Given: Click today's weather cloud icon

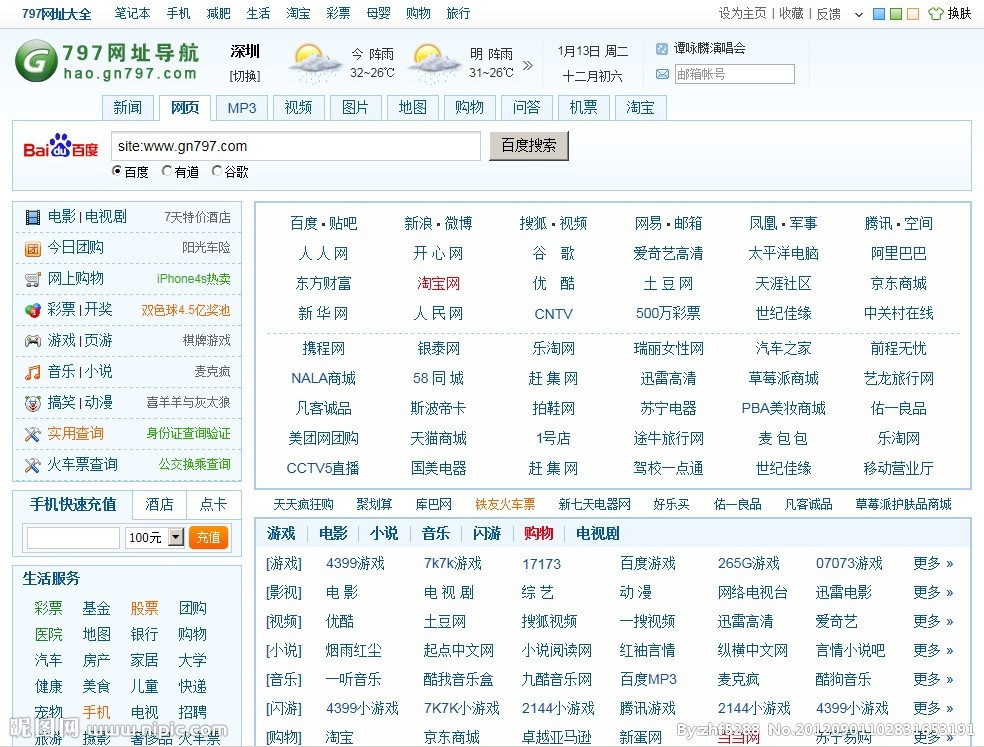Looking at the screenshot, I should click(315, 62).
